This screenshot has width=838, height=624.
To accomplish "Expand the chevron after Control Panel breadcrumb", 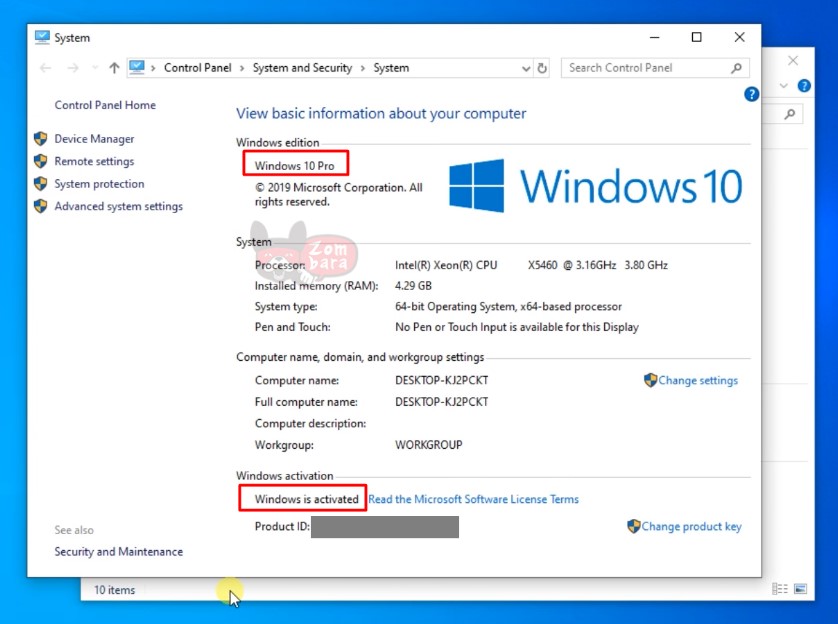I will [242, 68].
